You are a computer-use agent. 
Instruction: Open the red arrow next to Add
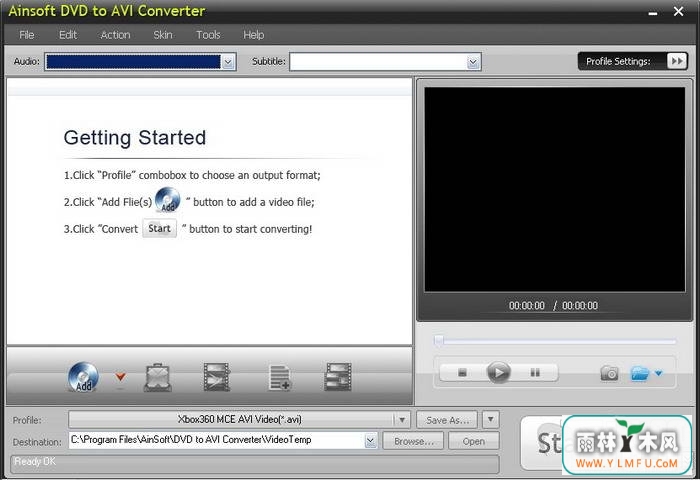120,377
